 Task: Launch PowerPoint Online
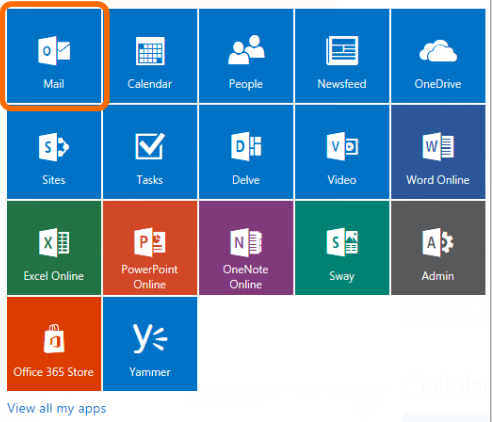point(150,248)
